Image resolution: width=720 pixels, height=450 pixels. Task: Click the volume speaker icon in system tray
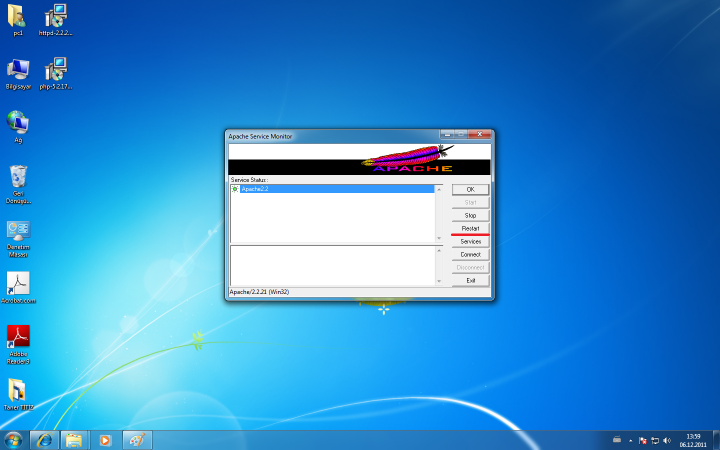click(667, 440)
